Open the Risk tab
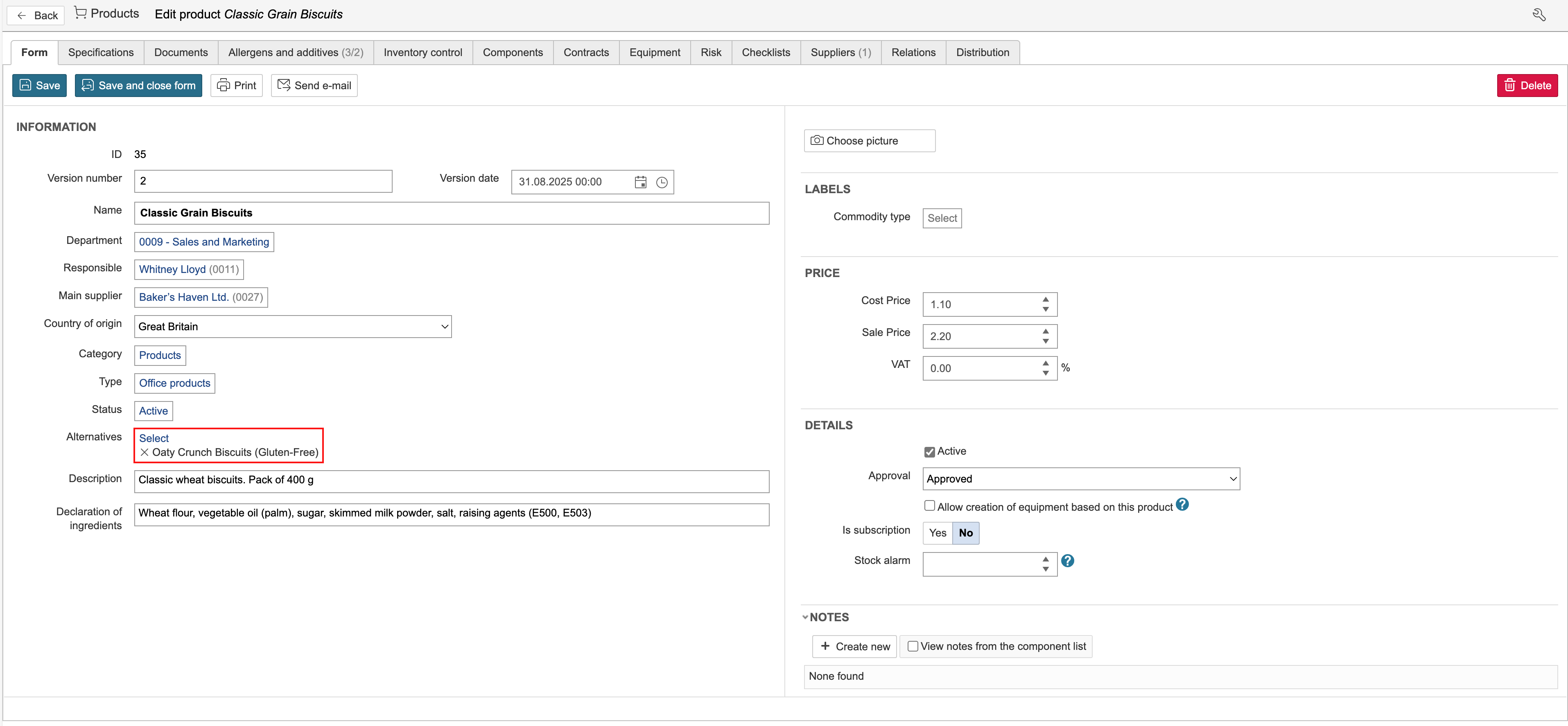This screenshot has width=1568, height=726. pos(711,52)
